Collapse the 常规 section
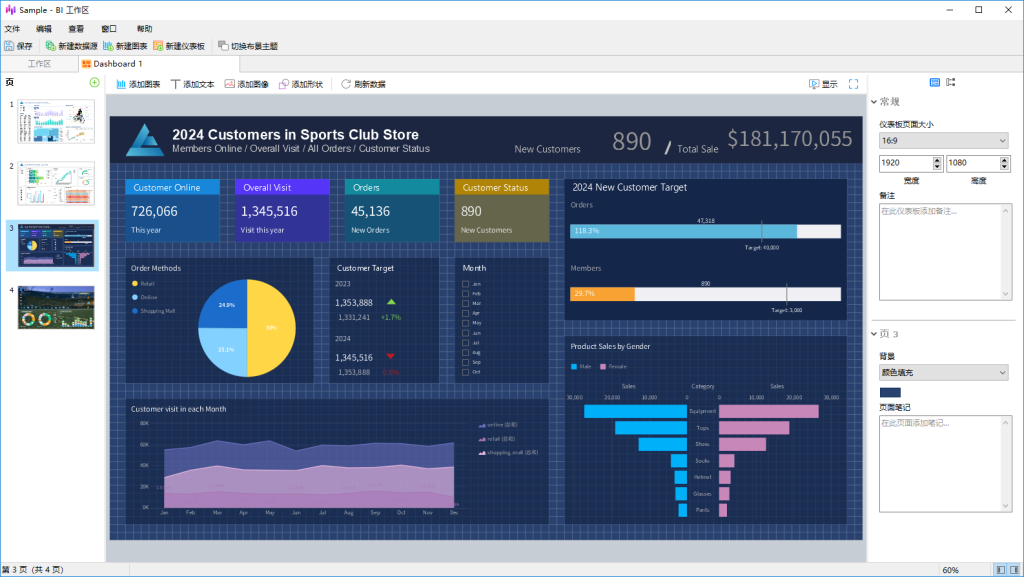The height and width of the screenshot is (577, 1024). [875, 102]
